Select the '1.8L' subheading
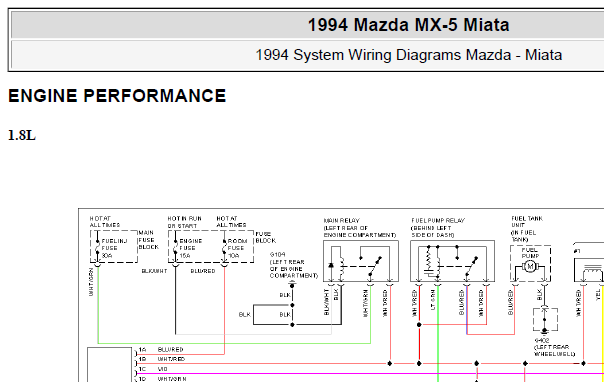Viewport: 604px width, 382px height. pyautogui.click(x=22, y=136)
